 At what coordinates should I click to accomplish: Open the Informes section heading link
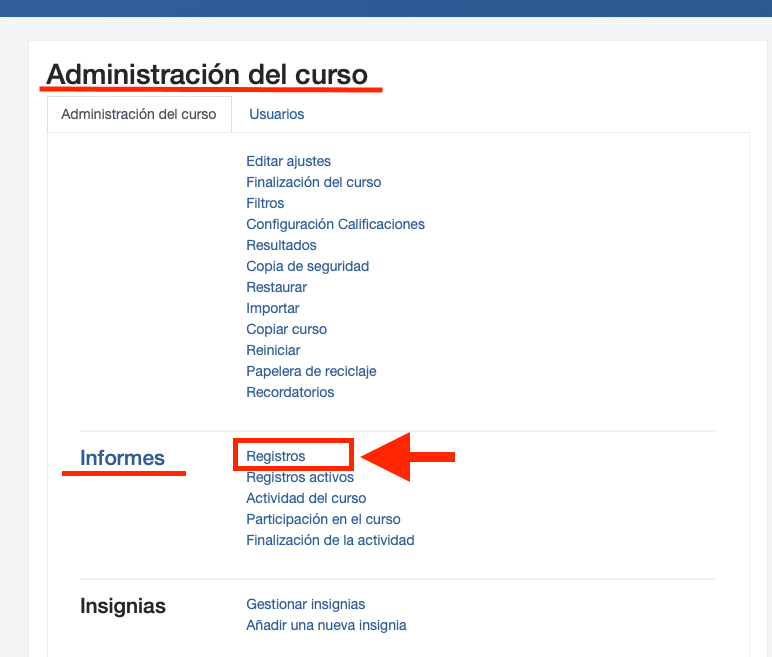pos(122,458)
